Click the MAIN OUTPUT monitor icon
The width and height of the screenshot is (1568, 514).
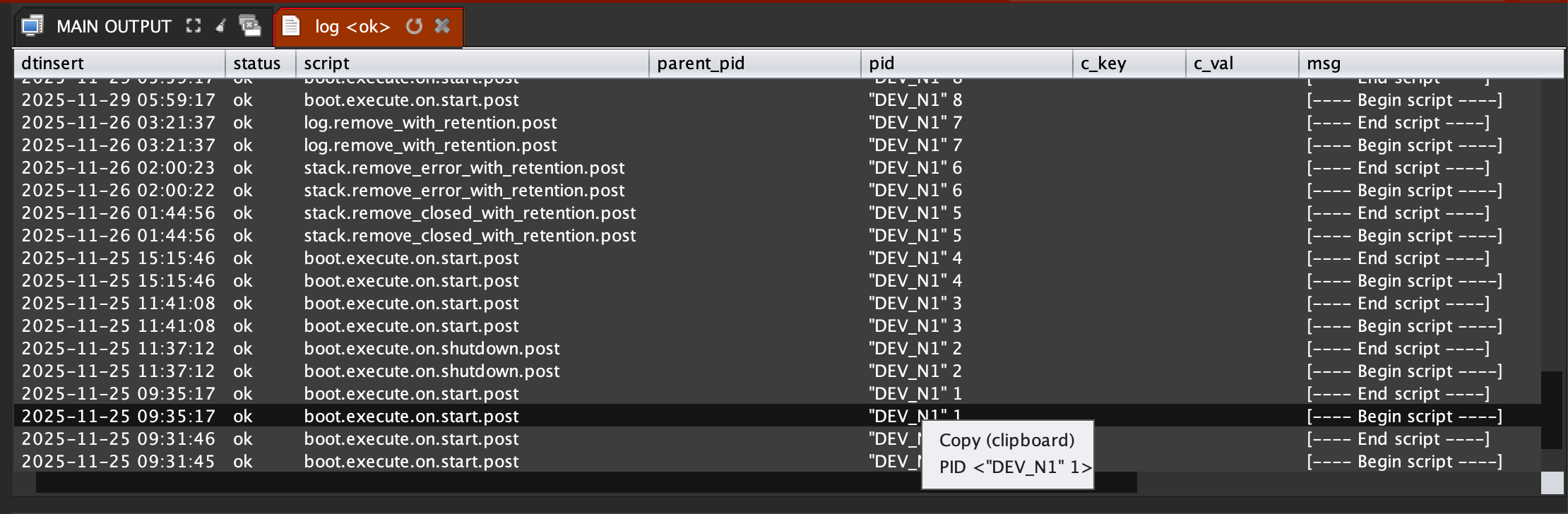tap(32, 26)
